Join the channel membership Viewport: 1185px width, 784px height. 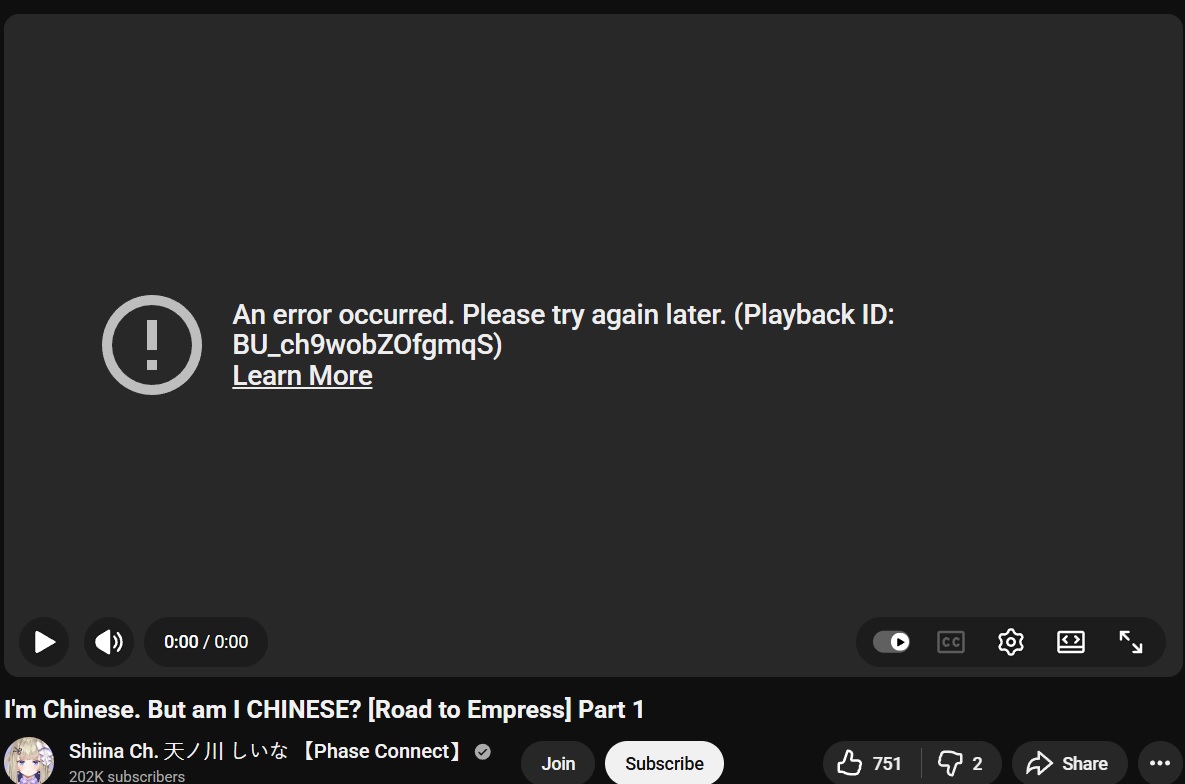[x=558, y=764]
